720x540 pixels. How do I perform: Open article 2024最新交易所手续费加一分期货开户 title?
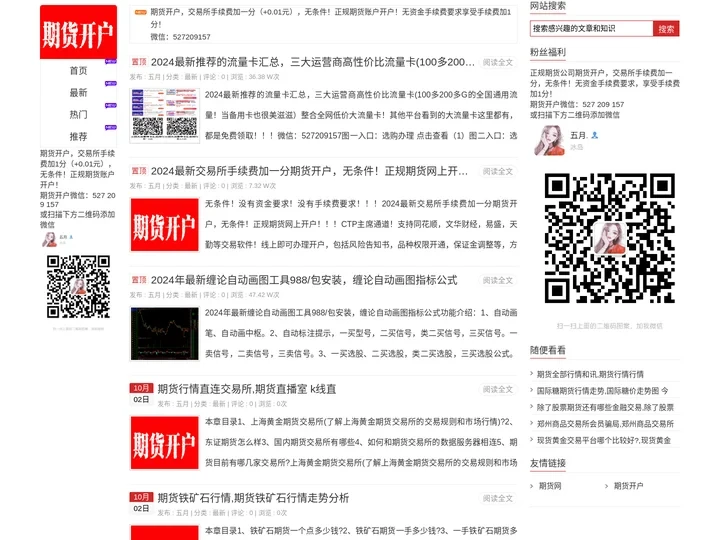coord(309,171)
